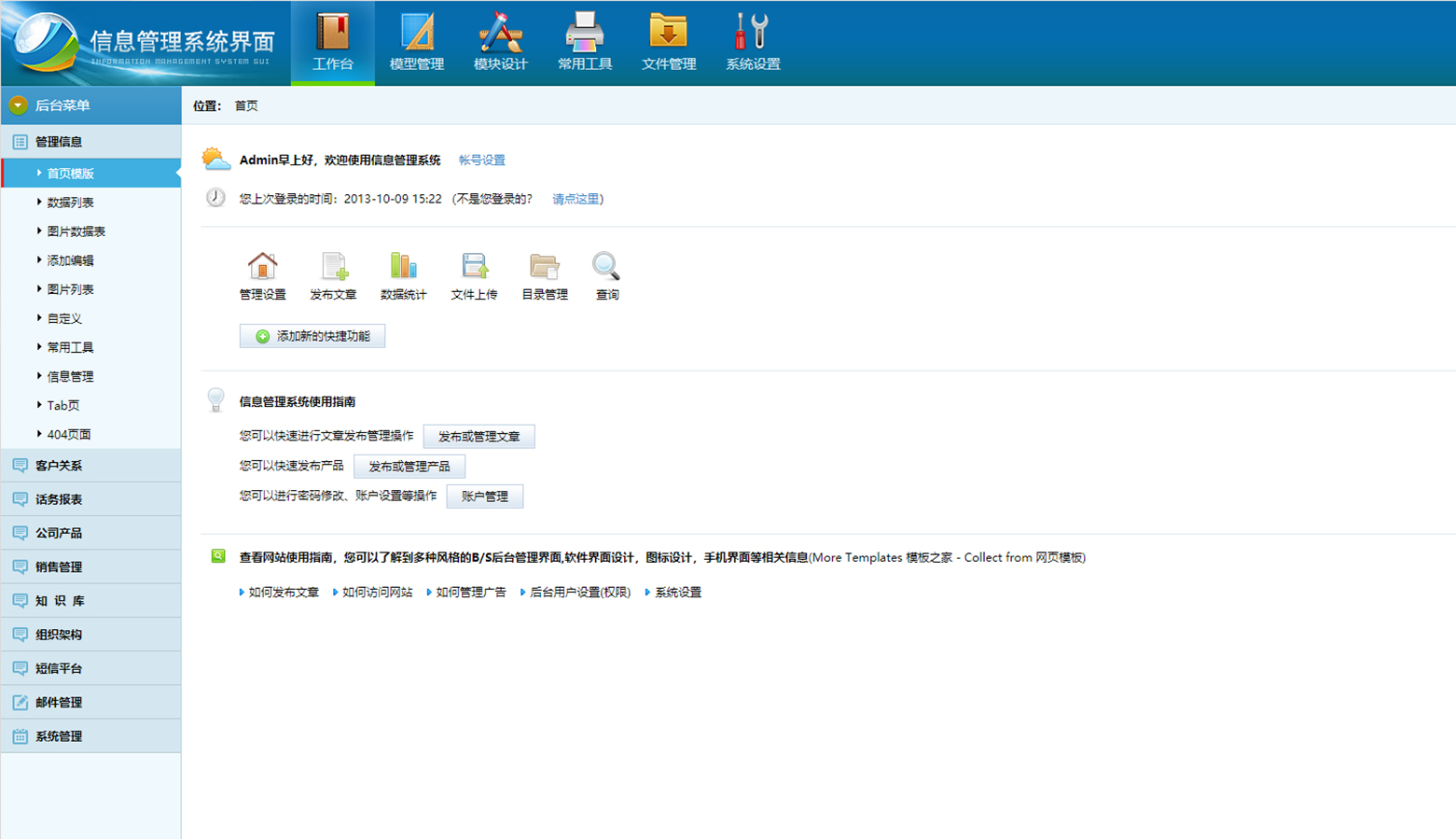Switch to the 工作台 tab

click(332, 43)
